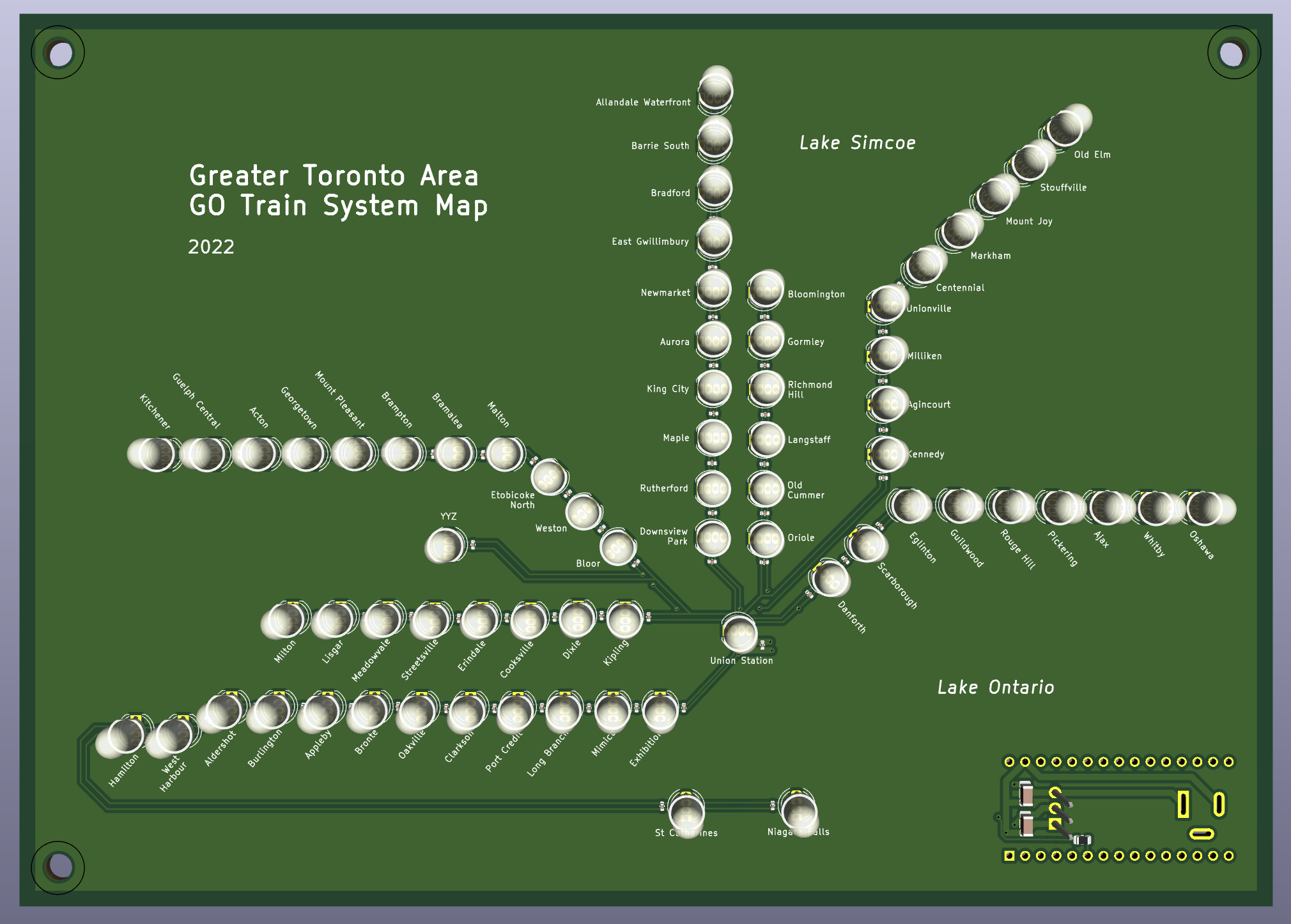Select the "Langstaff" station label
1291x924 pixels.
coord(808,440)
